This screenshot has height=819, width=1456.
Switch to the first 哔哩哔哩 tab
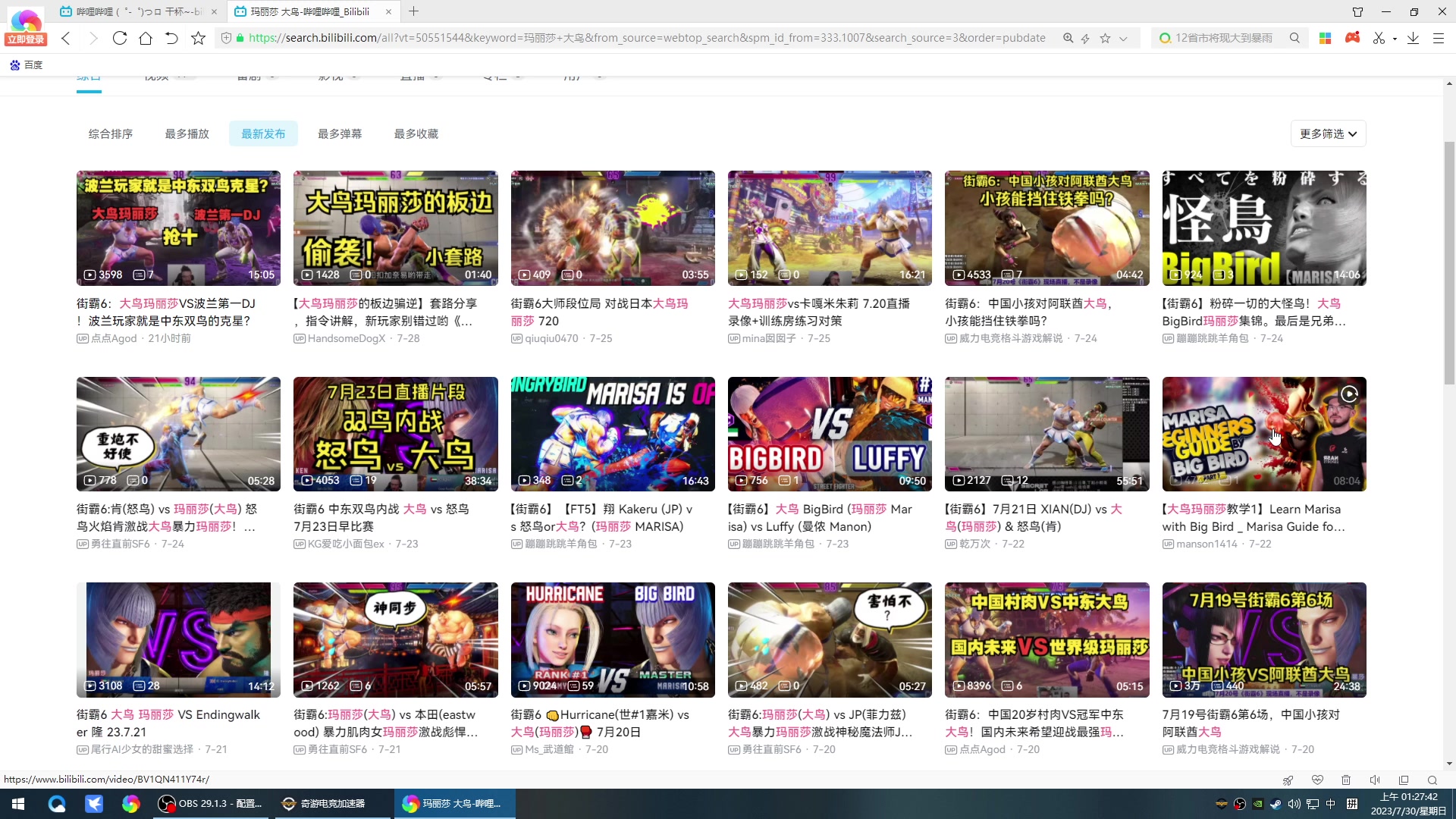[x=138, y=11]
